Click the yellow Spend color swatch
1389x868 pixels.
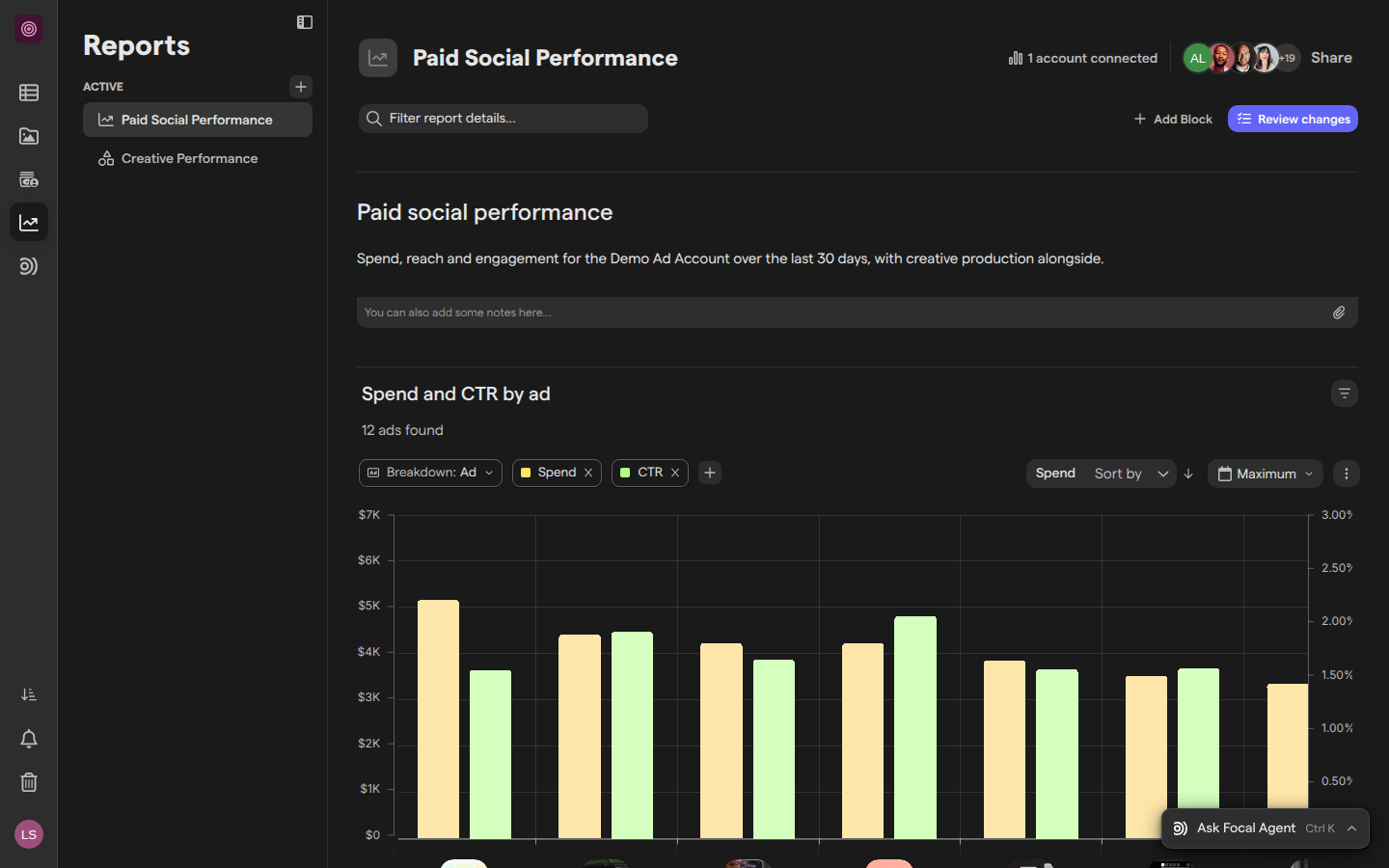tap(526, 473)
